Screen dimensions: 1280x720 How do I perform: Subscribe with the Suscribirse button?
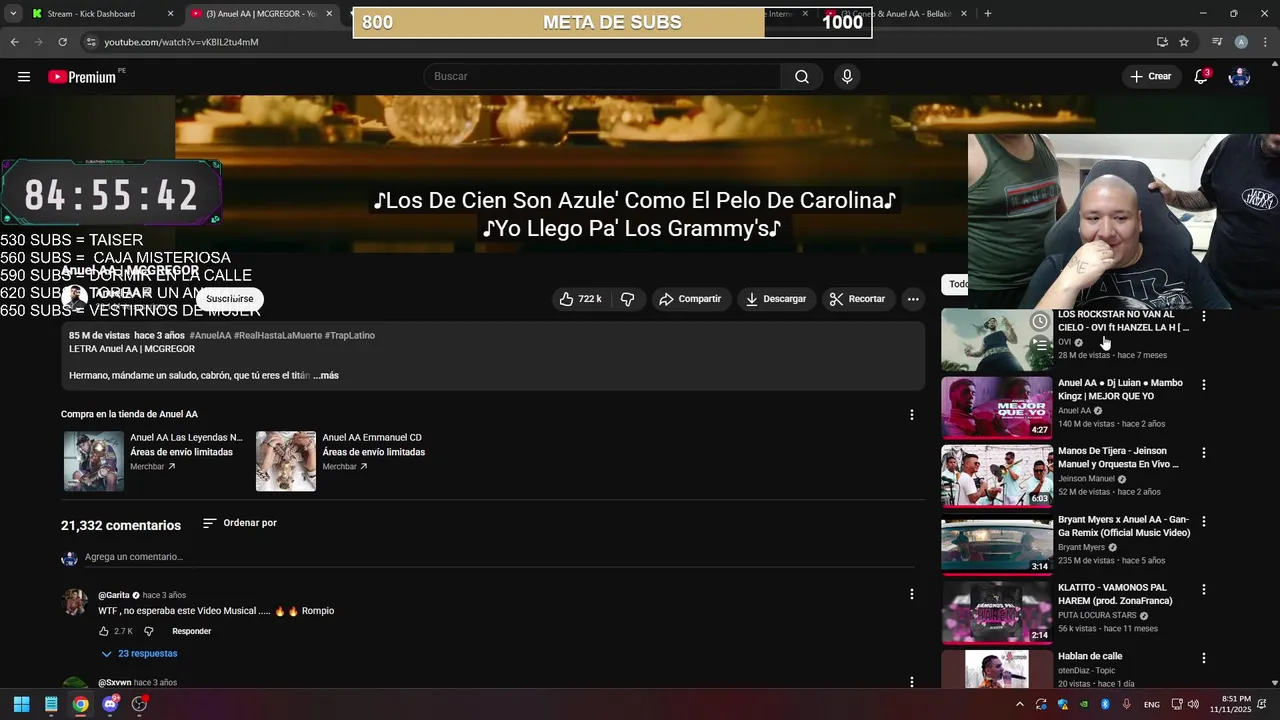coord(230,299)
